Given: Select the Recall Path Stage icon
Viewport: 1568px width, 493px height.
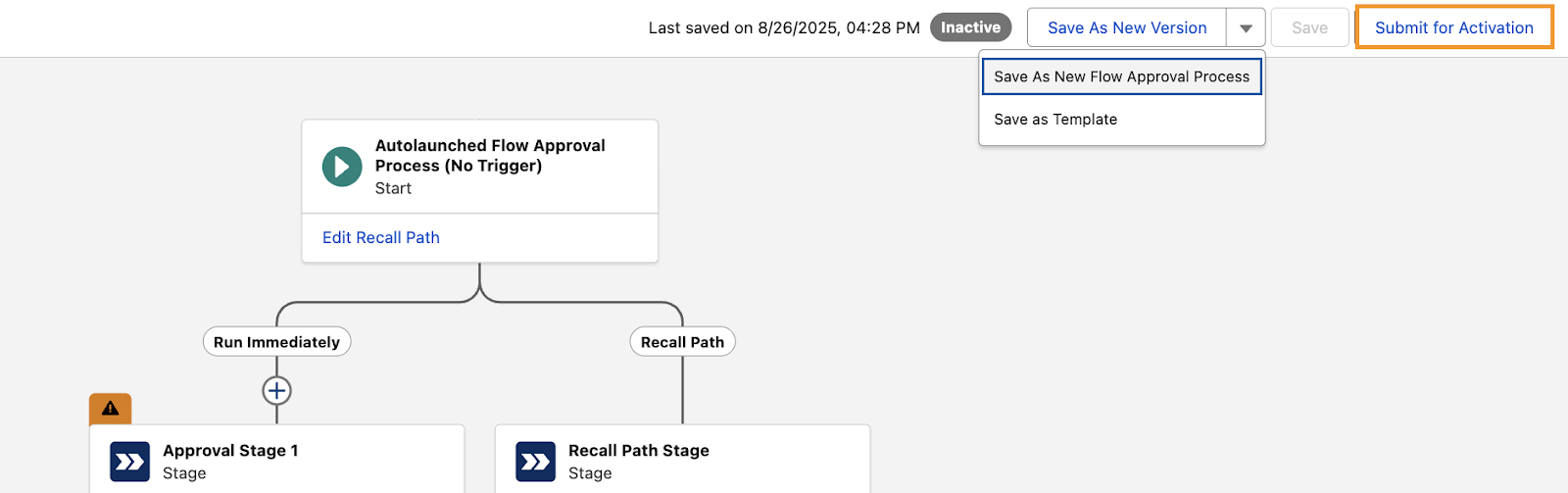Looking at the screenshot, I should coord(535,462).
